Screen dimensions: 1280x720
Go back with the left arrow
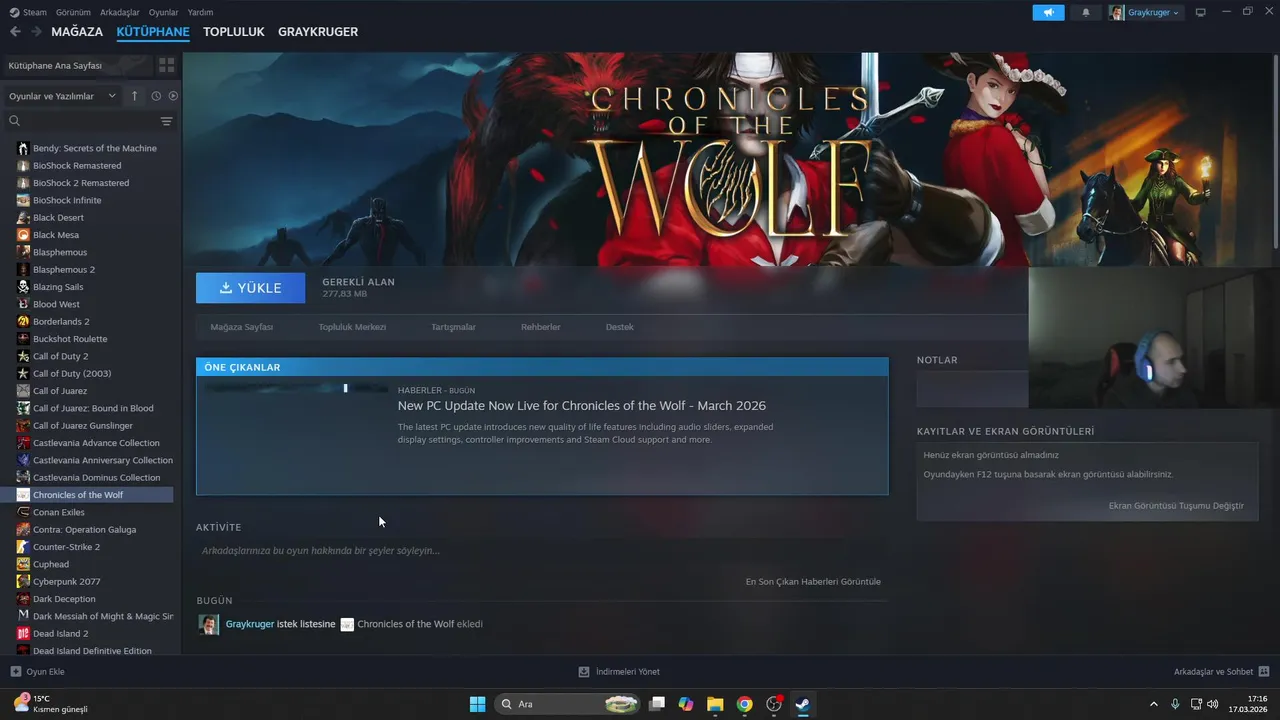[x=15, y=32]
